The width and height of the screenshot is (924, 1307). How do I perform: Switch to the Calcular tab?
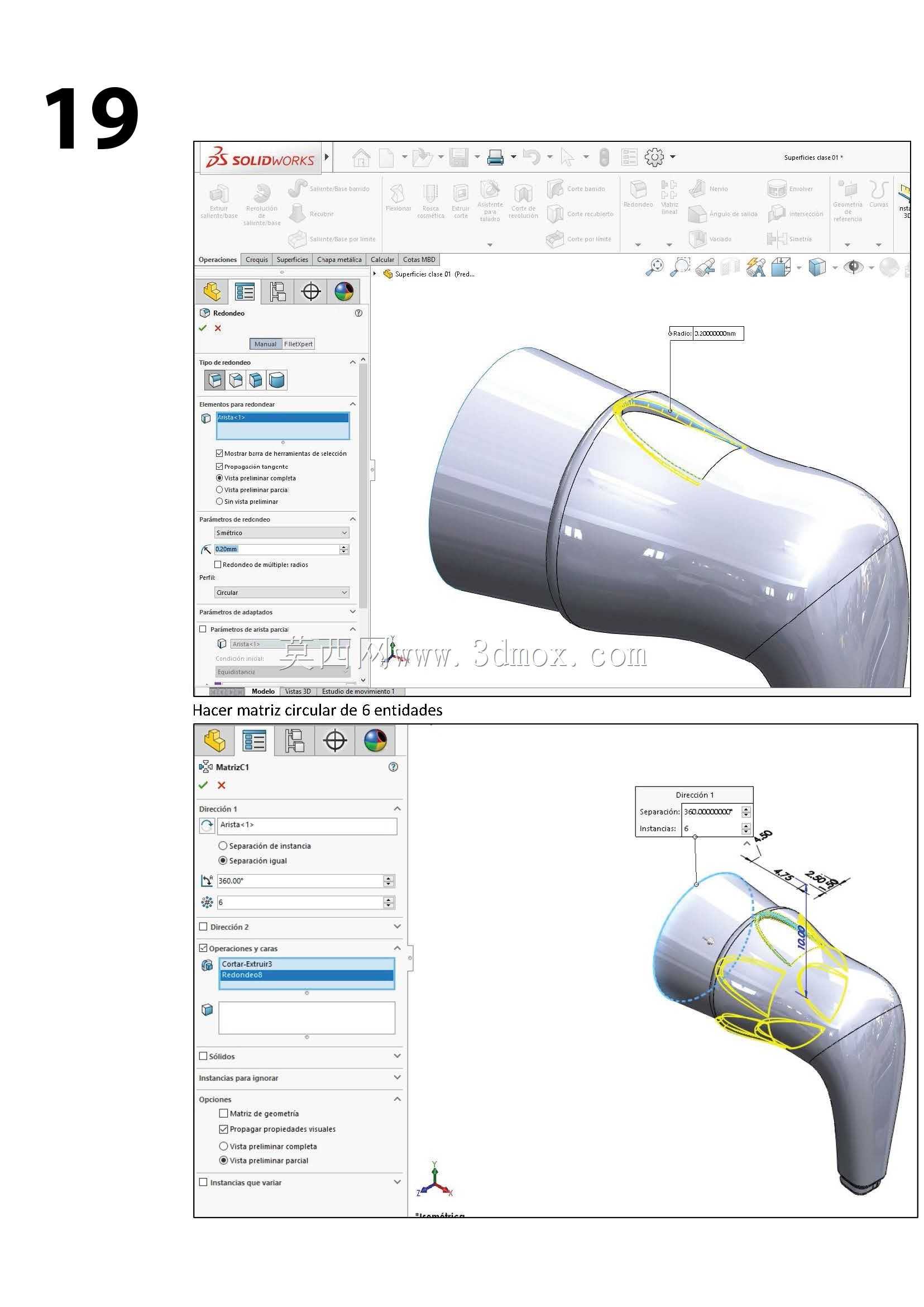(x=382, y=260)
